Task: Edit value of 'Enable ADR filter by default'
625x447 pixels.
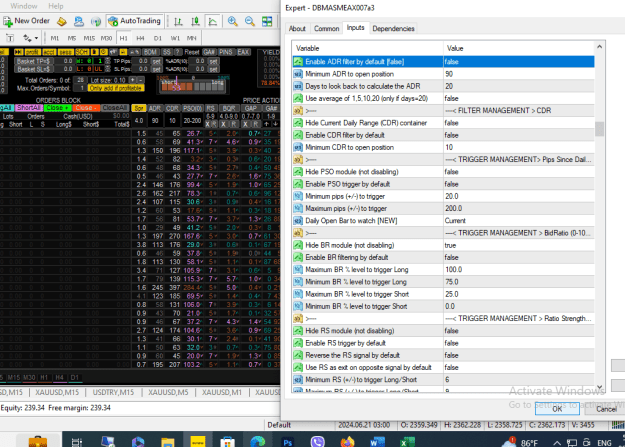Action: point(519,62)
